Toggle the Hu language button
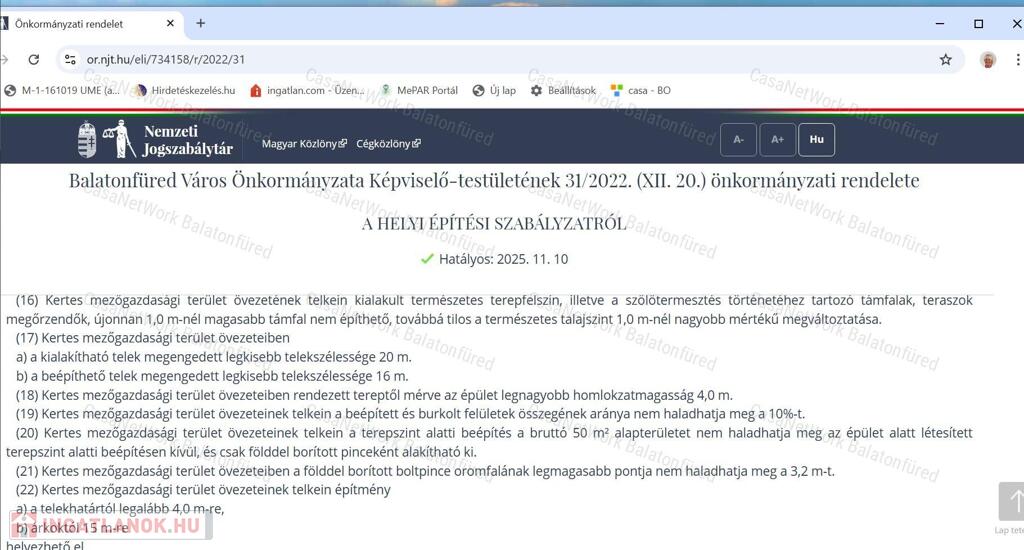This screenshot has height=550, width=1024. [816, 140]
